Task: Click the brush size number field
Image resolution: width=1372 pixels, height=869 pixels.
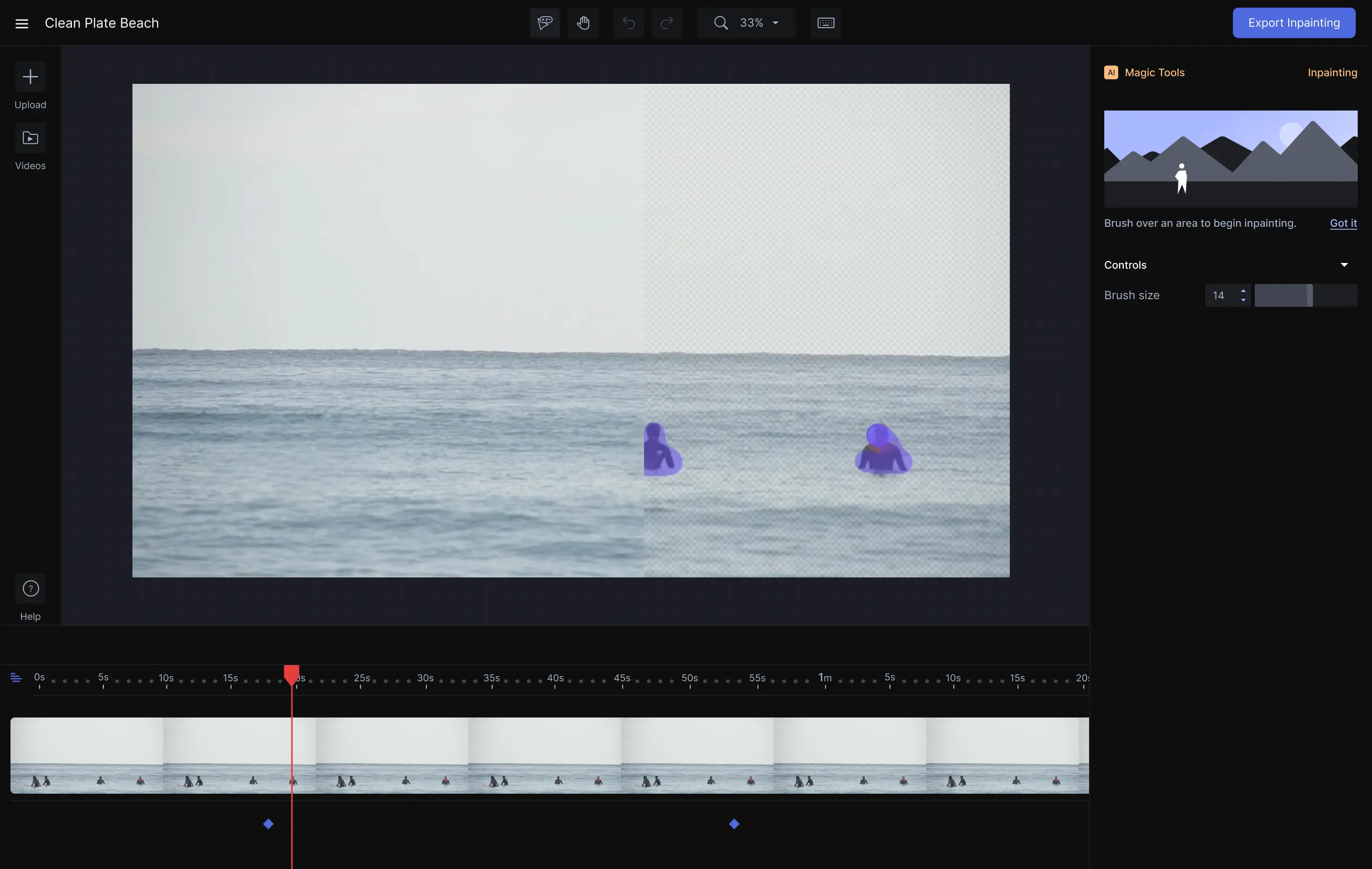Action: click(1221, 295)
